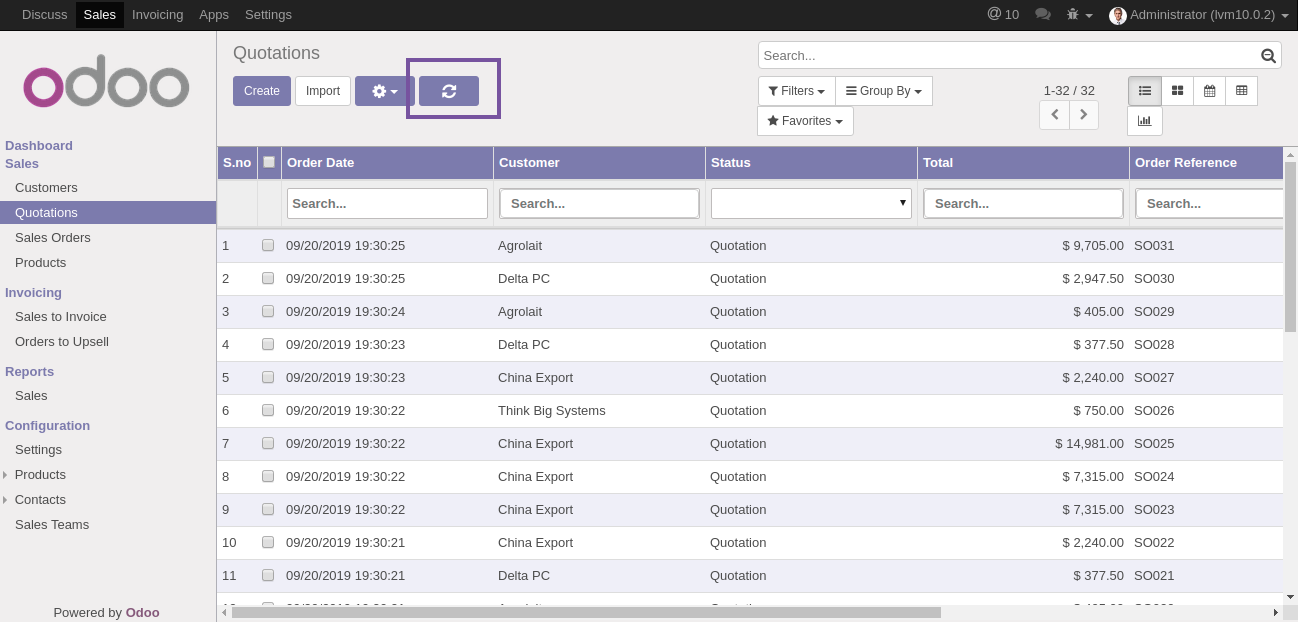The height and width of the screenshot is (622, 1298).
Task: Go to next page arrow
Action: 1084,115
